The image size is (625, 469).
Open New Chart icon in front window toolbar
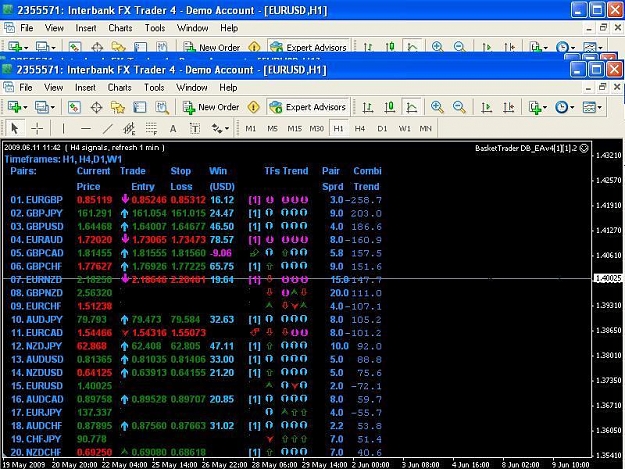pos(14,107)
